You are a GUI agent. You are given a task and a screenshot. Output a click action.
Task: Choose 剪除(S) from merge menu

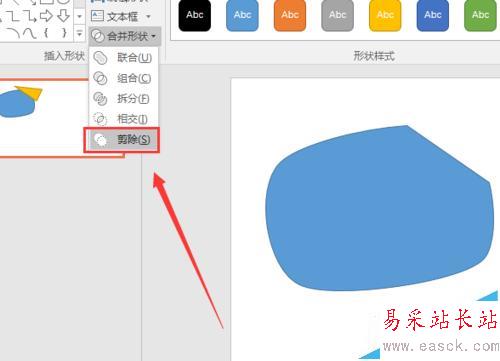click(x=122, y=140)
